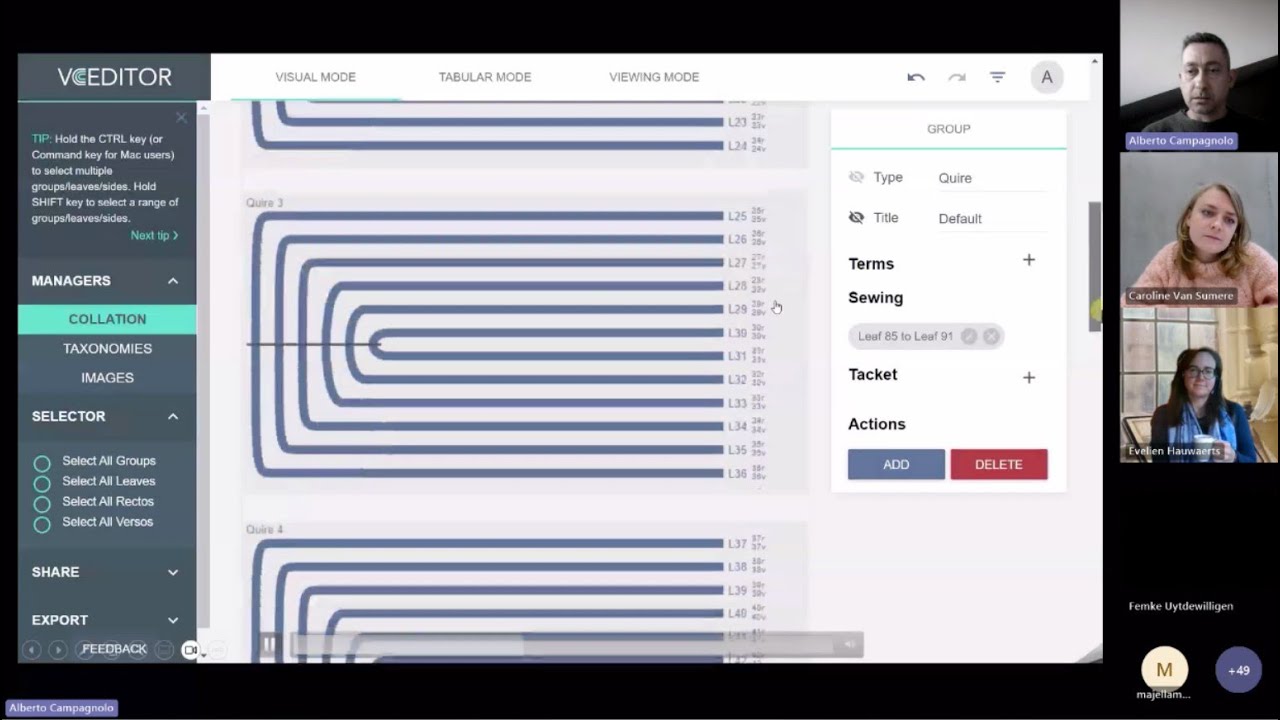Select All Rectos radio option
The height and width of the screenshot is (720, 1280).
(42, 503)
